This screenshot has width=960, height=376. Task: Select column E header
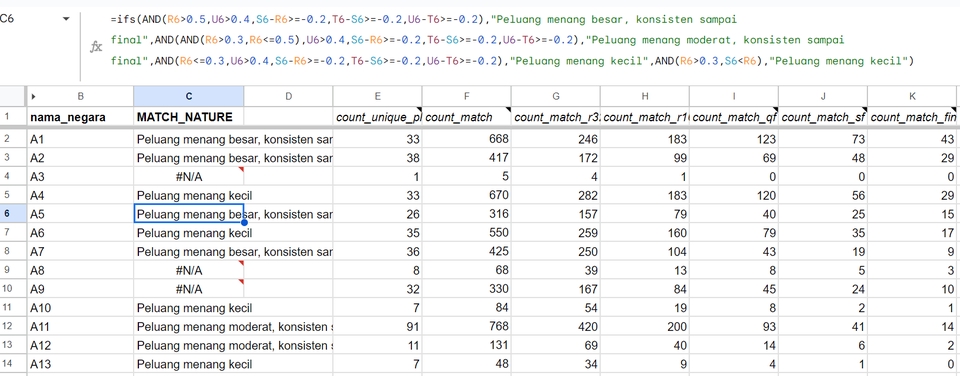tap(377, 96)
